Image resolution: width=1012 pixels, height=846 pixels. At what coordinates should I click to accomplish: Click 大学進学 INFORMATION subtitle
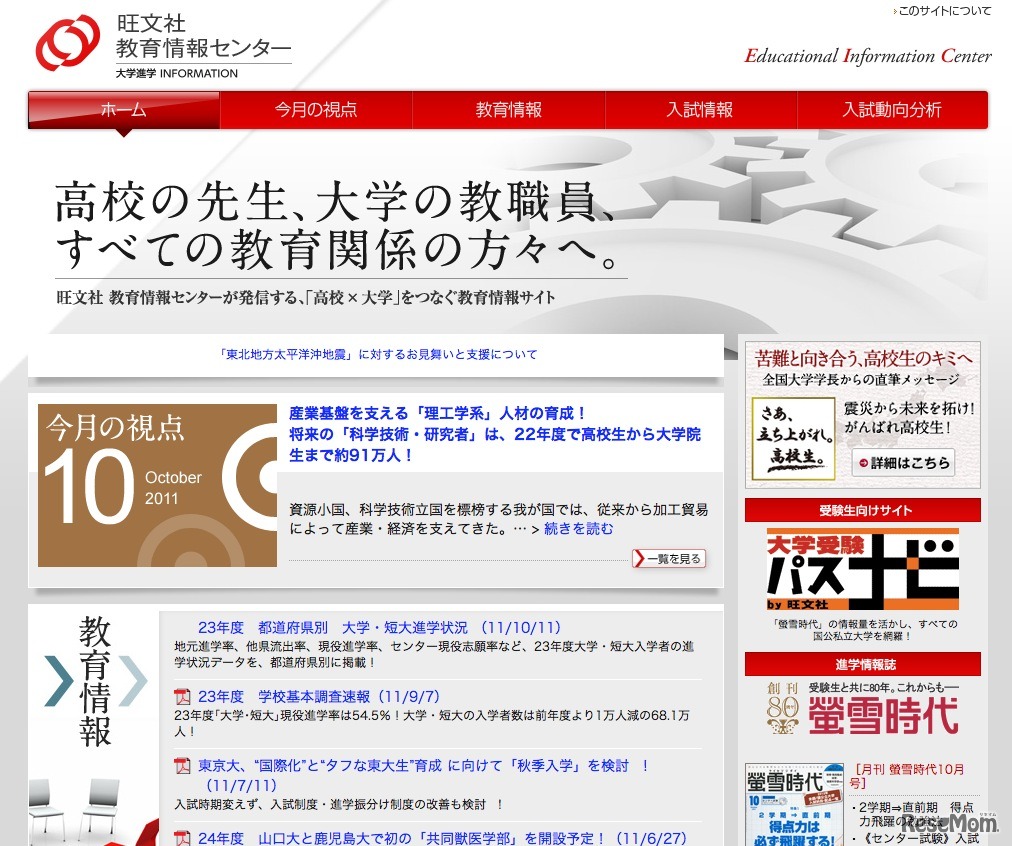tap(177, 74)
